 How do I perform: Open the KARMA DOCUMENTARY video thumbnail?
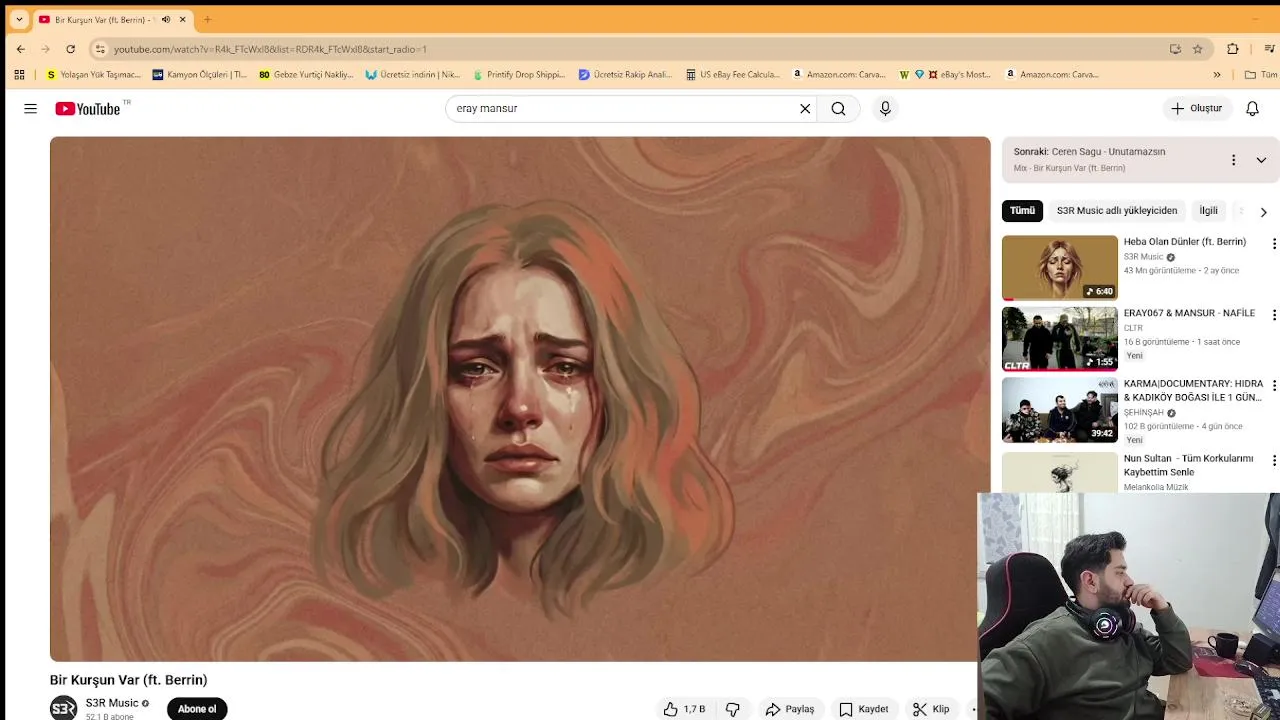1060,410
